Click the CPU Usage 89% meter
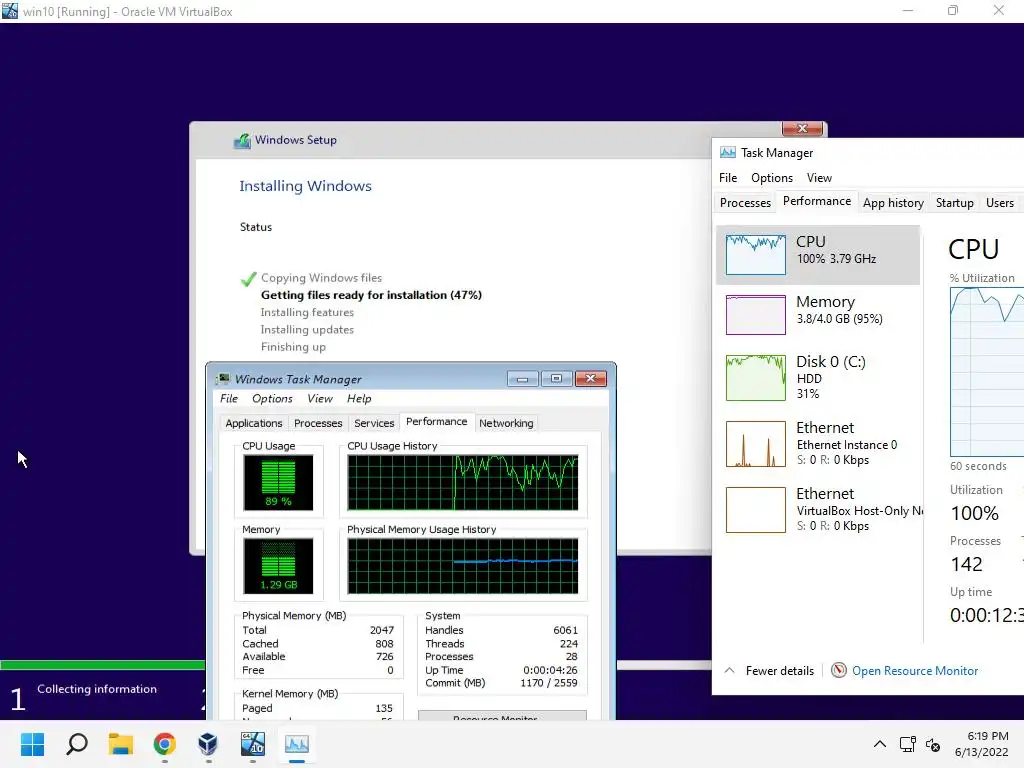Screen dimensions: 1024x768 pyautogui.click(x=278, y=483)
